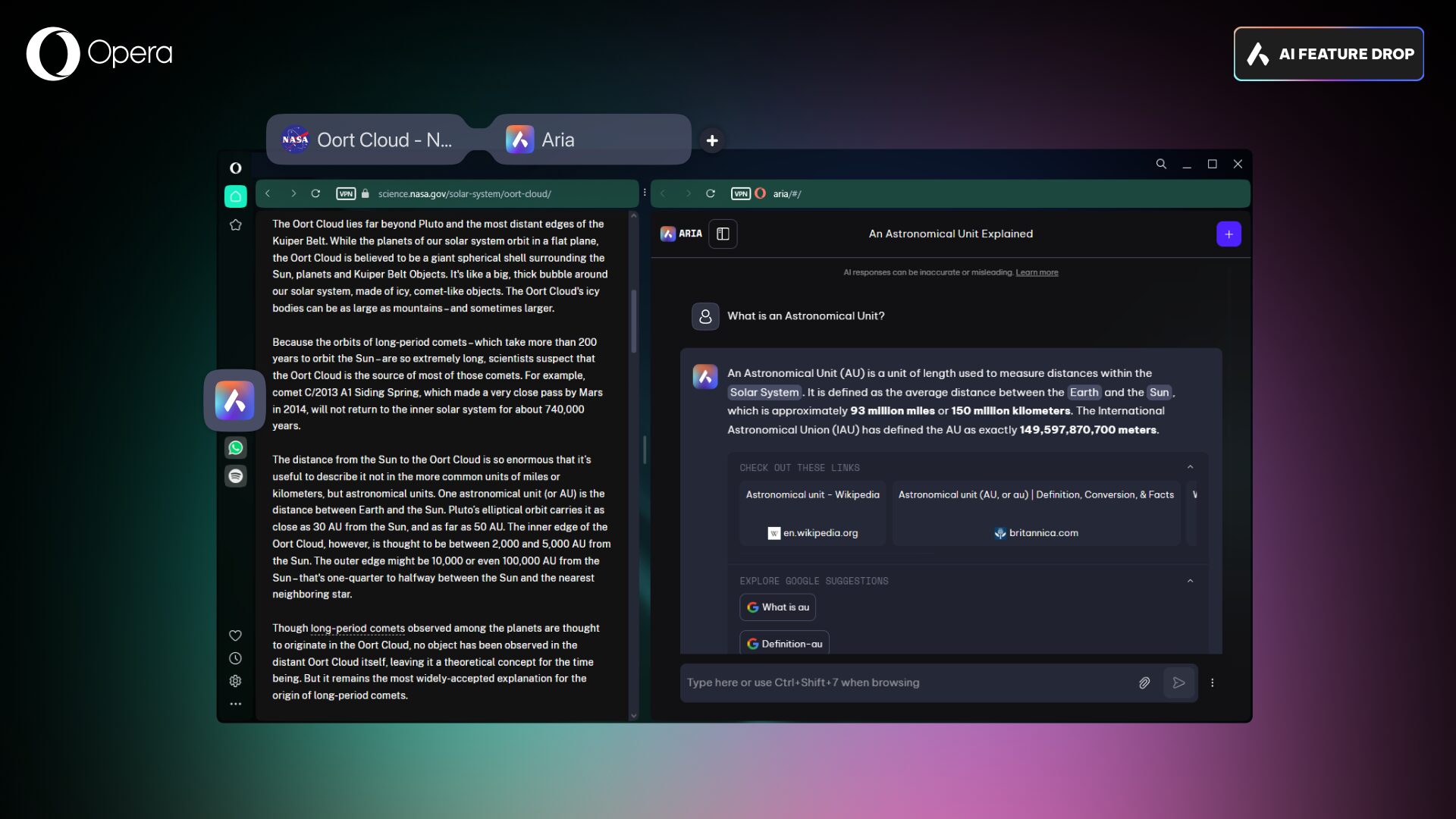The image size is (1456, 819).
Task: Click the Settings gear icon in sidebar
Action: [234, 680]
